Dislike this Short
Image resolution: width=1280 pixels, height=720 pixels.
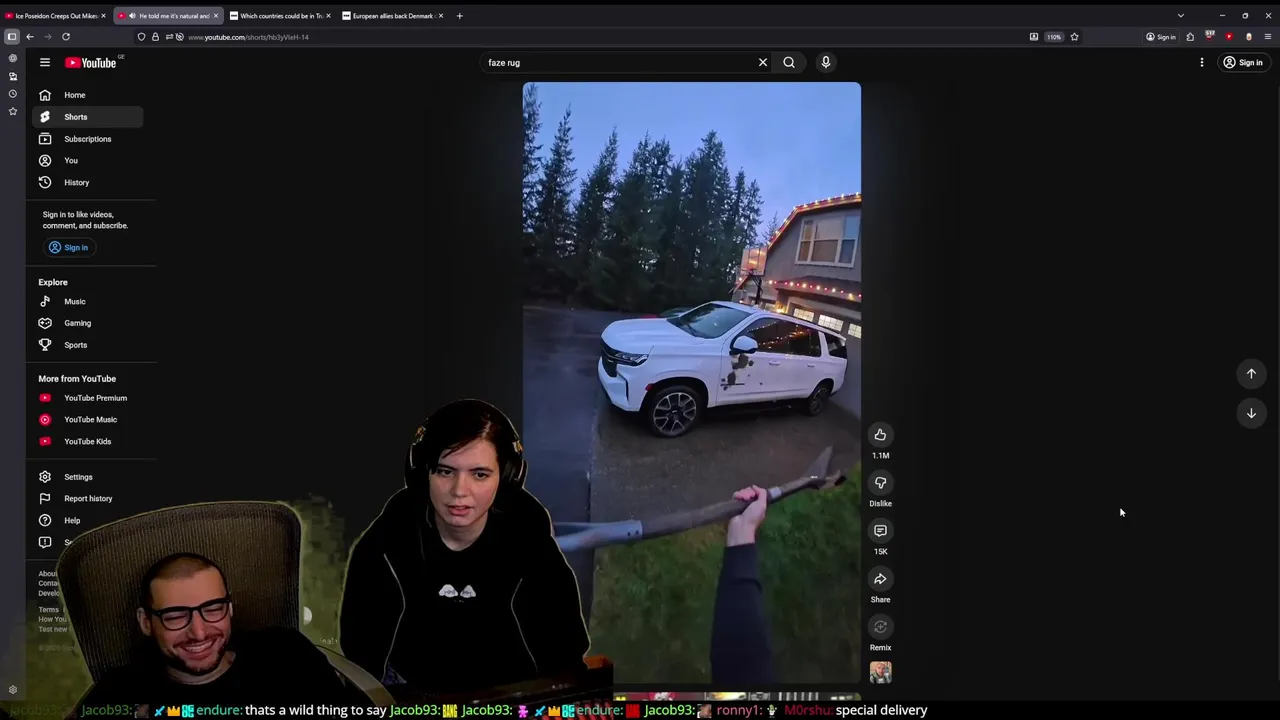coord(880,483)
